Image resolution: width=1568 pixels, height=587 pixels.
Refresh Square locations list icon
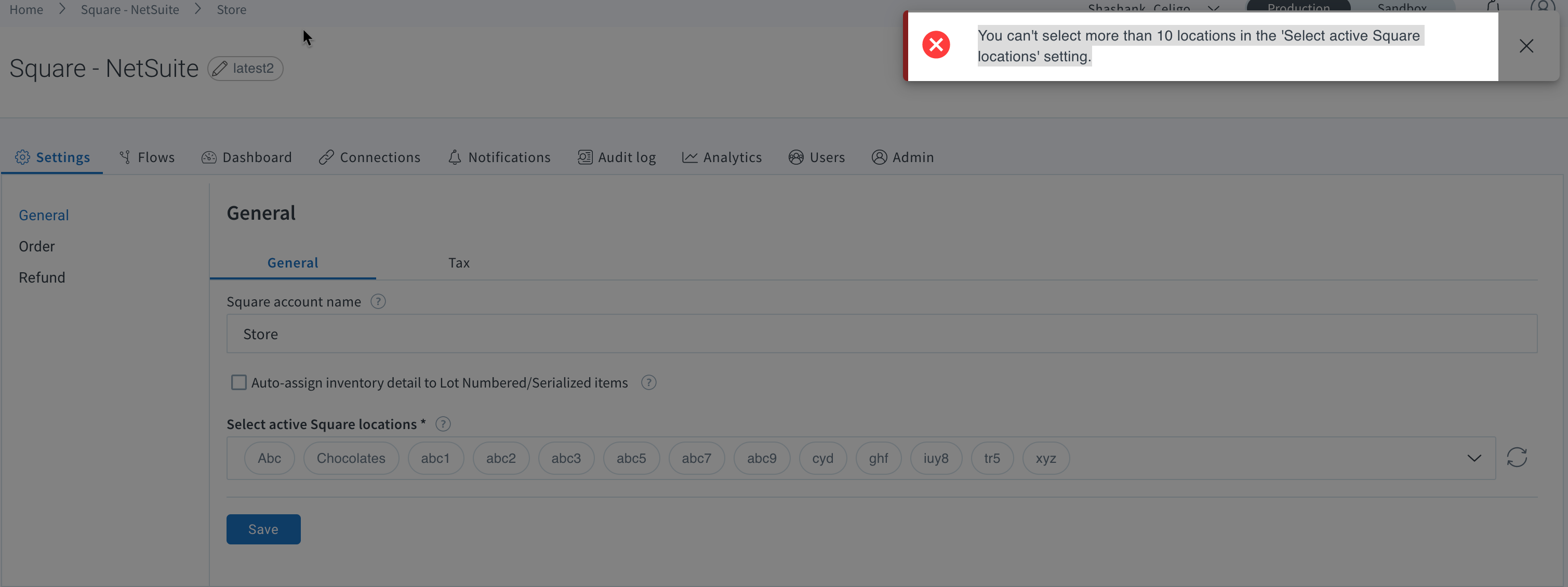tap(1516, 458)
